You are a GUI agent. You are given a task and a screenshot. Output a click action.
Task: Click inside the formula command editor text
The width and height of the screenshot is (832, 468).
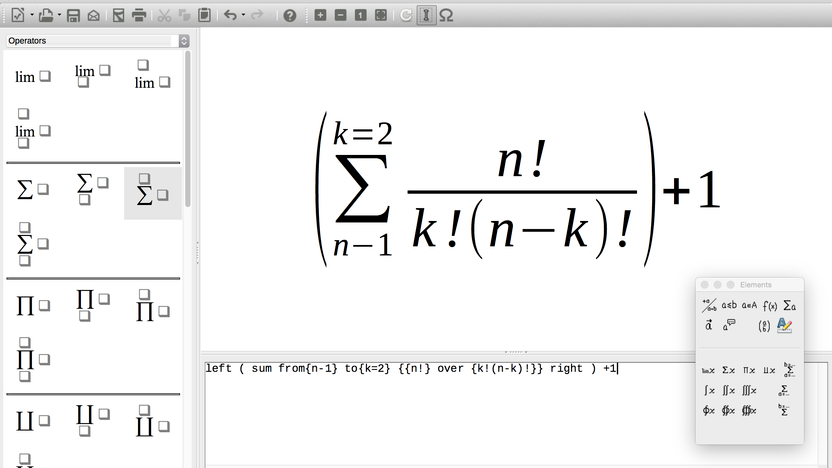[411, 368]
